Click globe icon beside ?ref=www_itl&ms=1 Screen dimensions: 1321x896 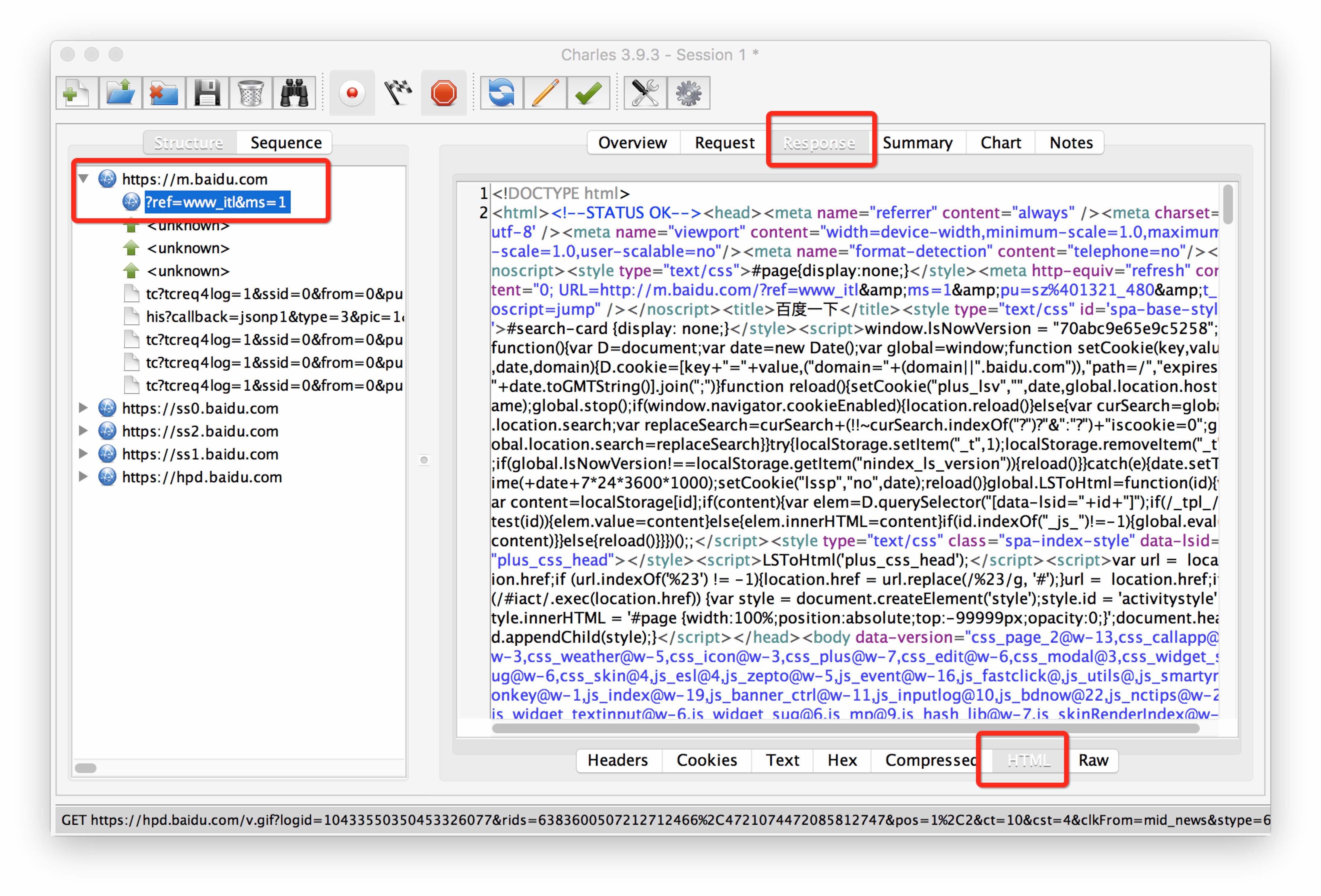(131, 202)
